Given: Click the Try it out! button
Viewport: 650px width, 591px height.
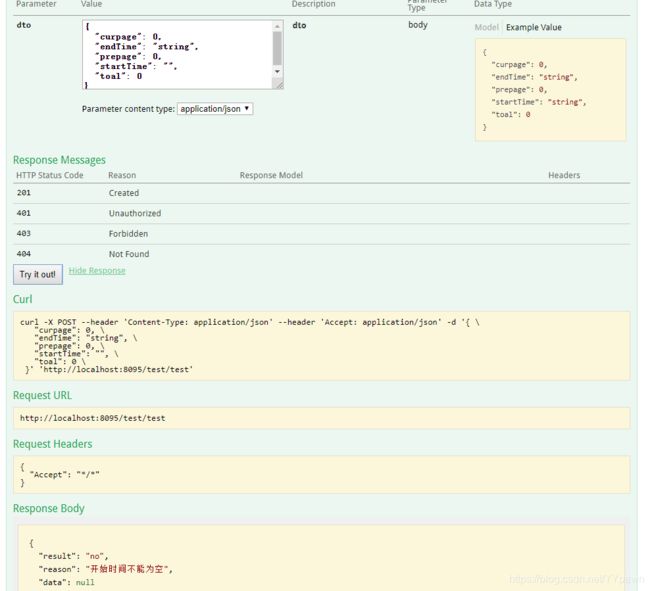Looking at the screenshot, I should tap(38, 274).
